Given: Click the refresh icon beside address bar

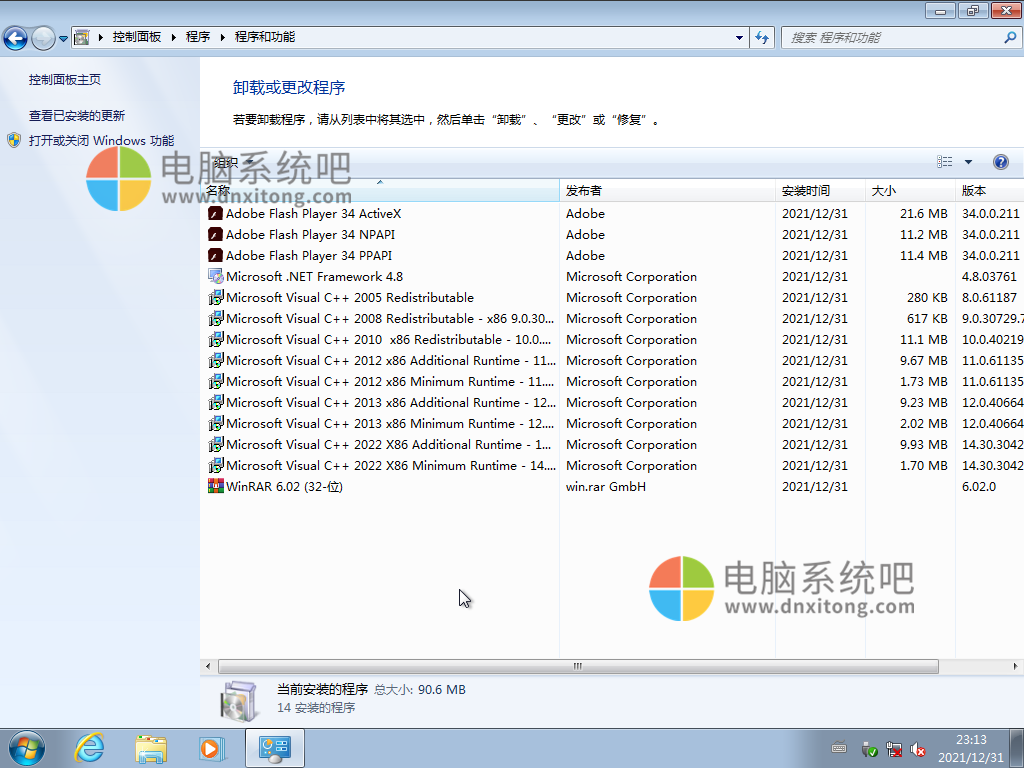Looking at the screenshot, I should click(x=763, y=37).
